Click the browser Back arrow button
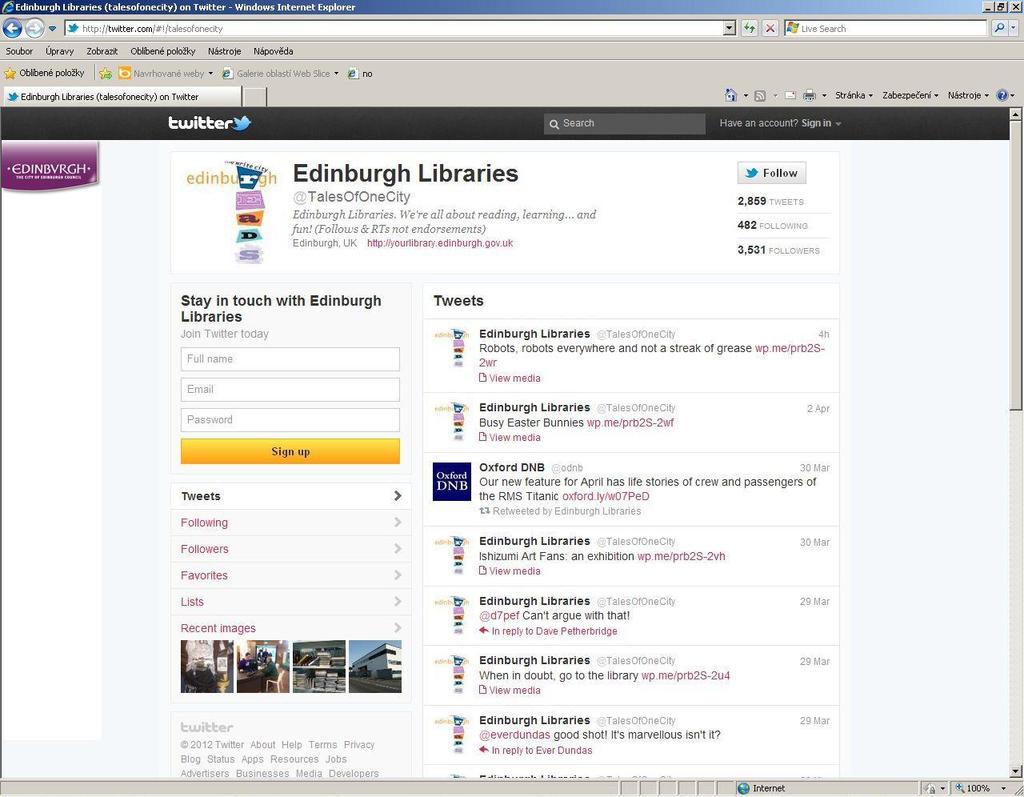This screenshot has height=797, width=1024. click(12, 28)
